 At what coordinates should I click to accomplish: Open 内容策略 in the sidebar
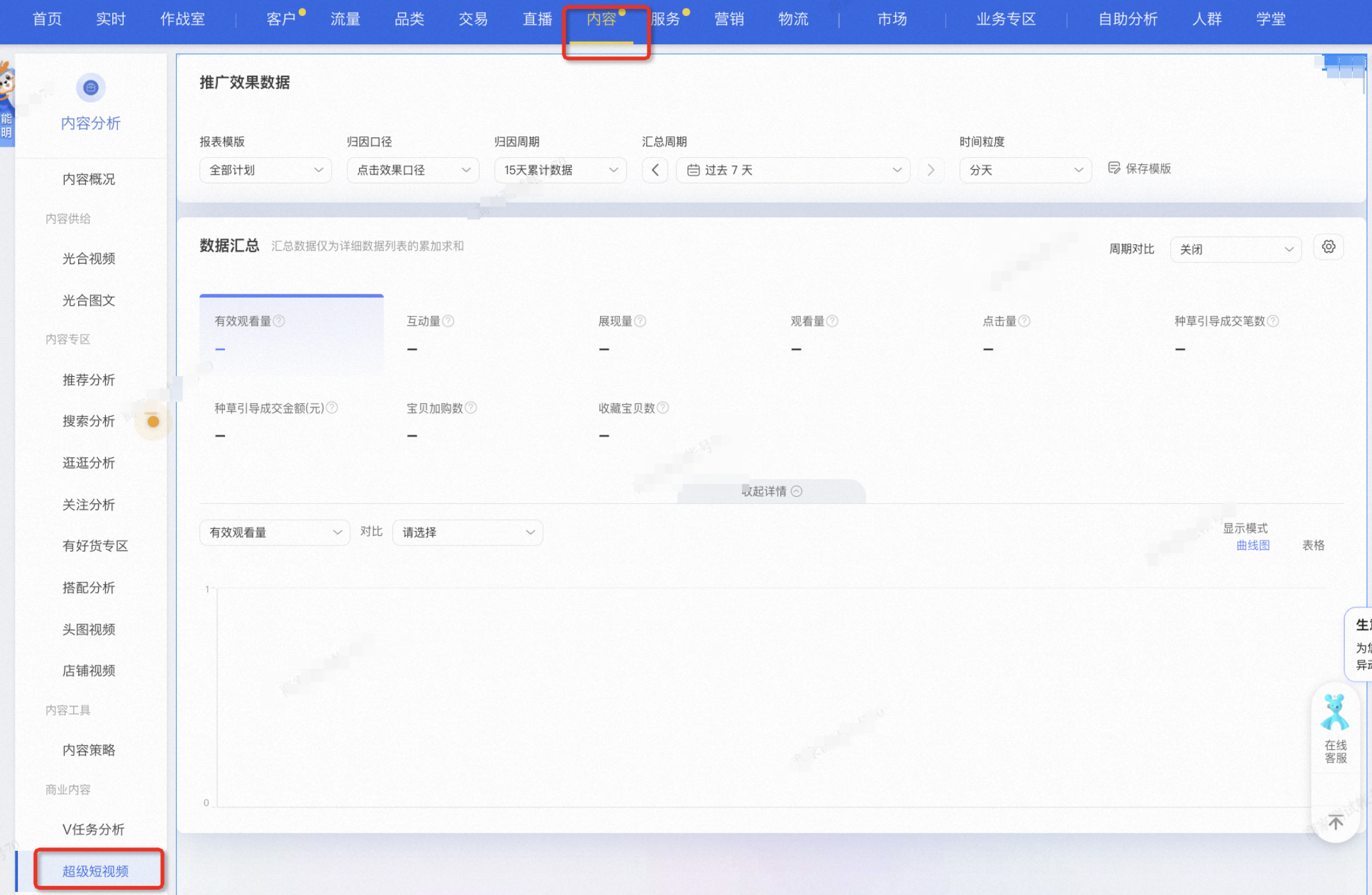(x=89, y=750)
